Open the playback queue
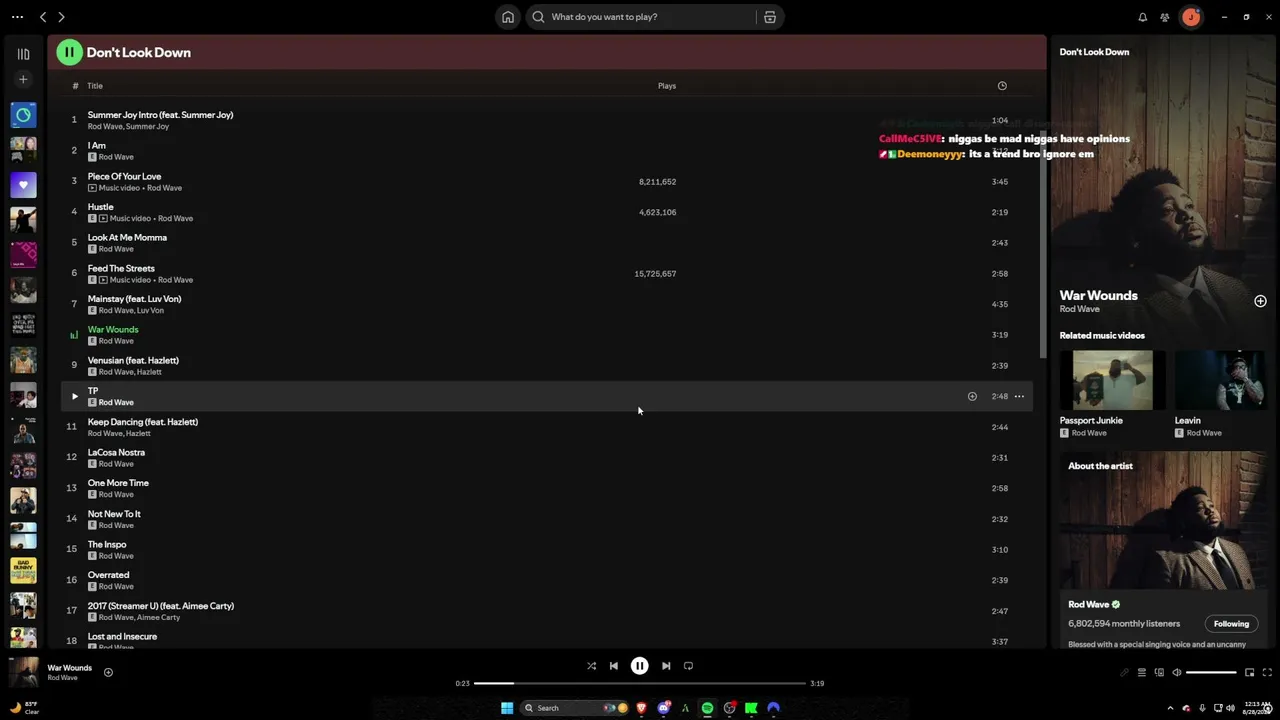This screenshot has width=1280, height=720. pyautogui.click(x=1141, y=673)
